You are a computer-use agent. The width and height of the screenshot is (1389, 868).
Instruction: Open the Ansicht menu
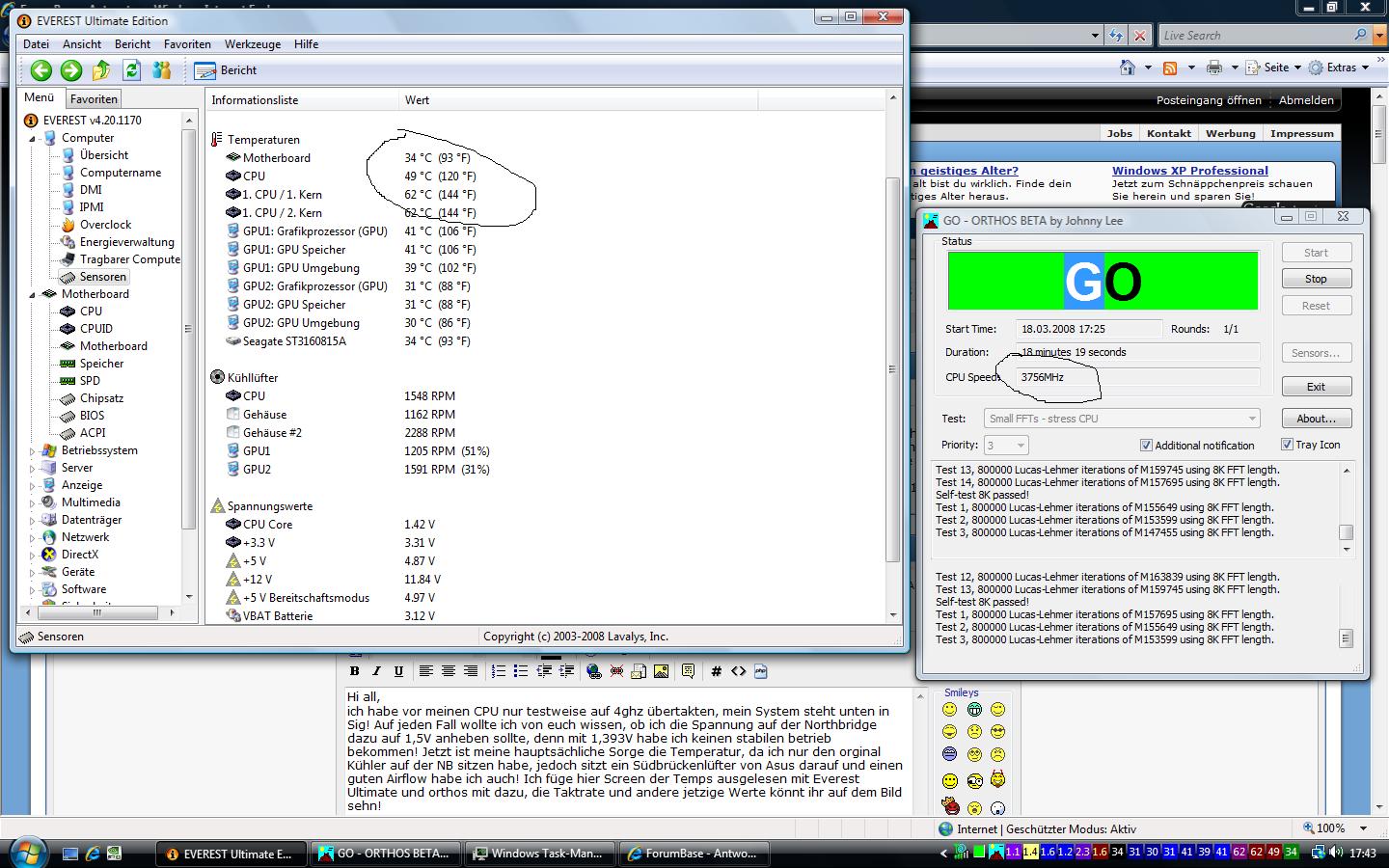coord(82,44)
